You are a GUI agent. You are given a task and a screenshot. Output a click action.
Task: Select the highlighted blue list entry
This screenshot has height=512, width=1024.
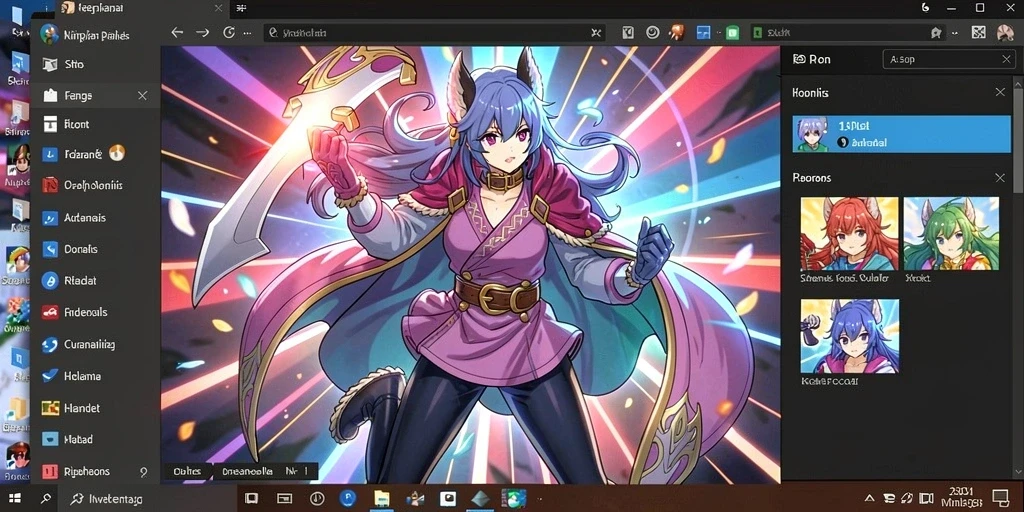[901, 134]
